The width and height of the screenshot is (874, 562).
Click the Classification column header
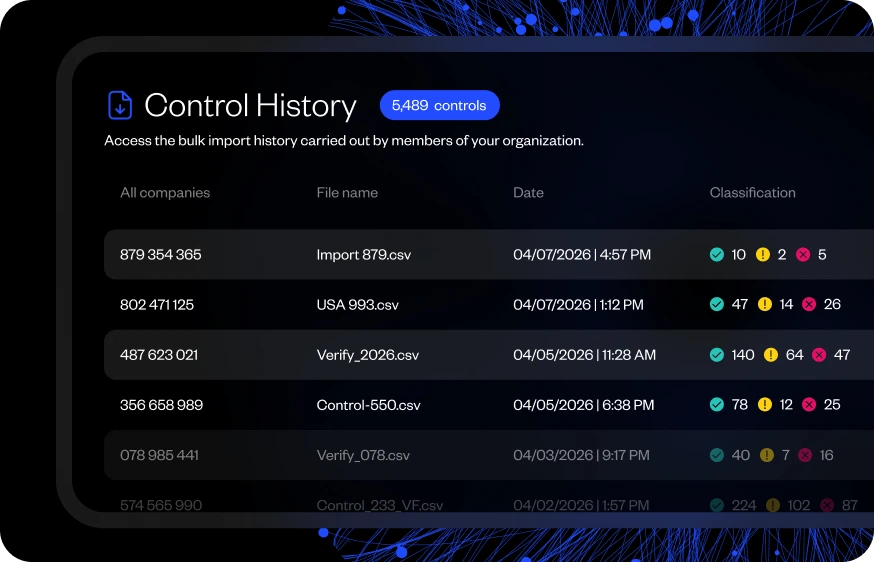pos(752,193)
